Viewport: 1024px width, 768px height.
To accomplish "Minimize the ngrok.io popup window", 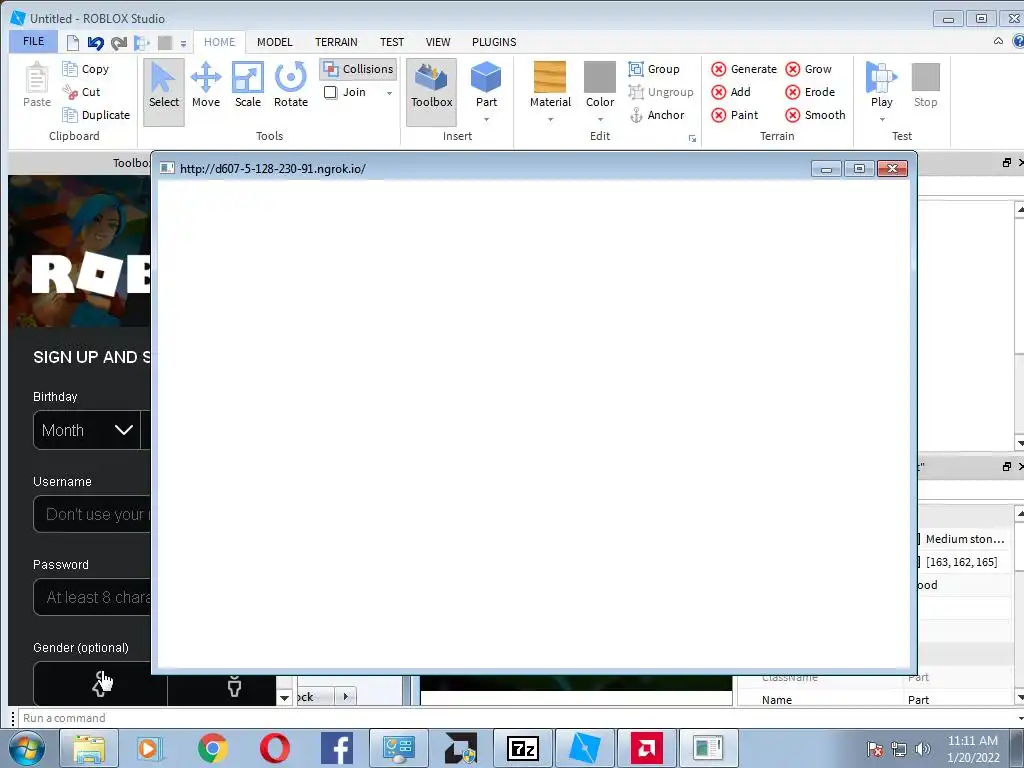I will [x=826, y=168].
